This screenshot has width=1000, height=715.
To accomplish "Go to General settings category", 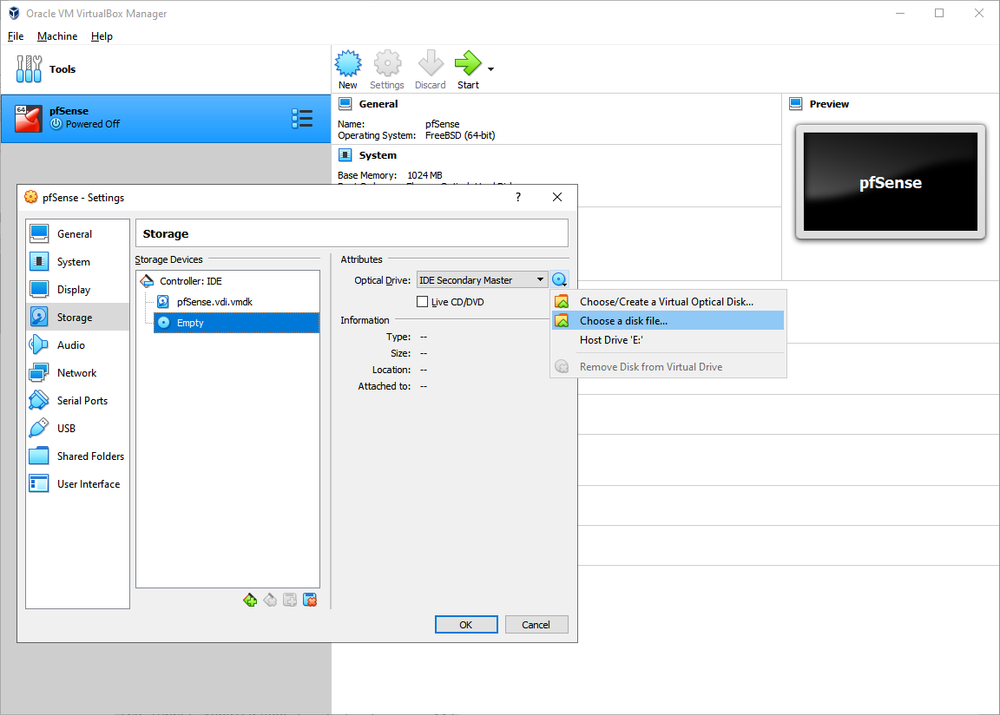I will click(x=77, y=234).
